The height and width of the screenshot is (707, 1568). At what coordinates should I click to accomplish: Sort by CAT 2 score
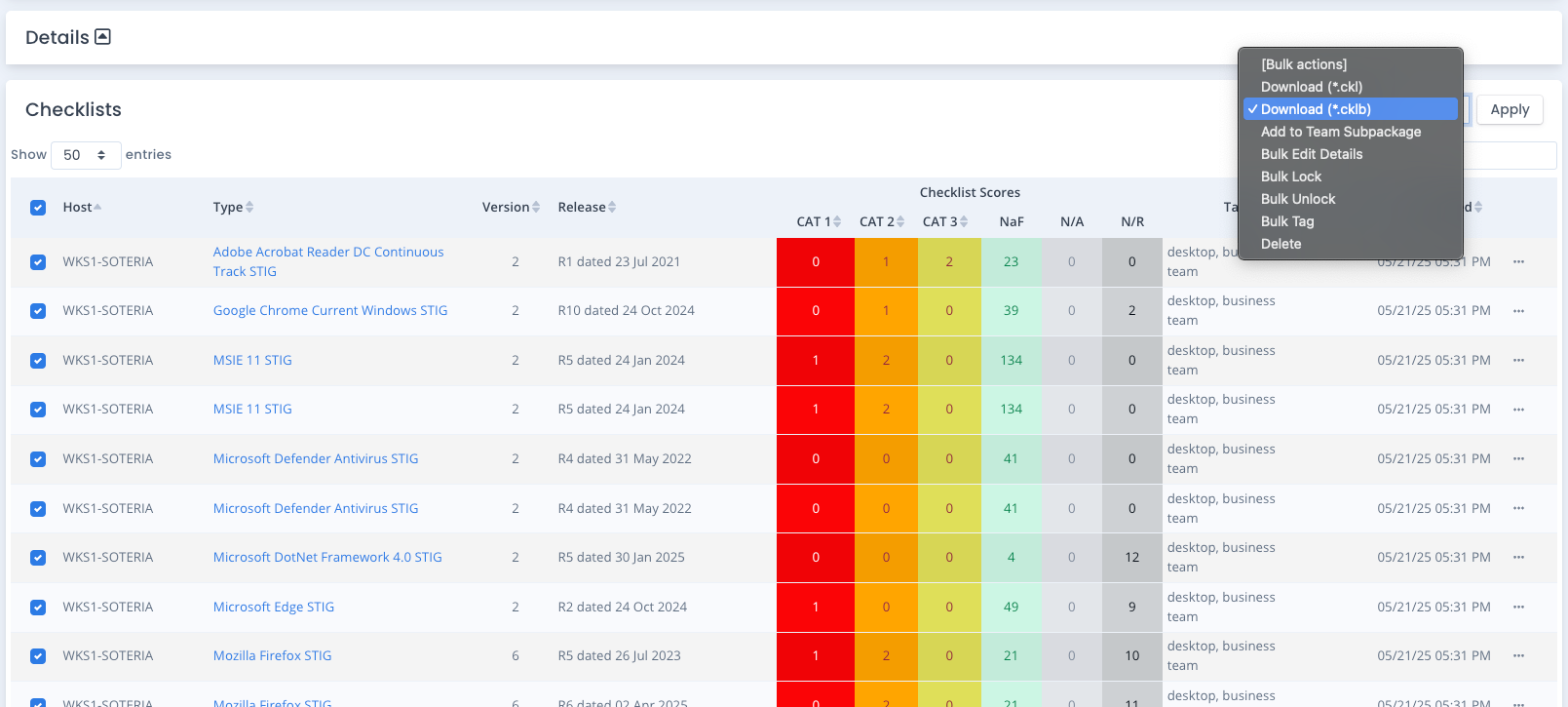[882, 221]
